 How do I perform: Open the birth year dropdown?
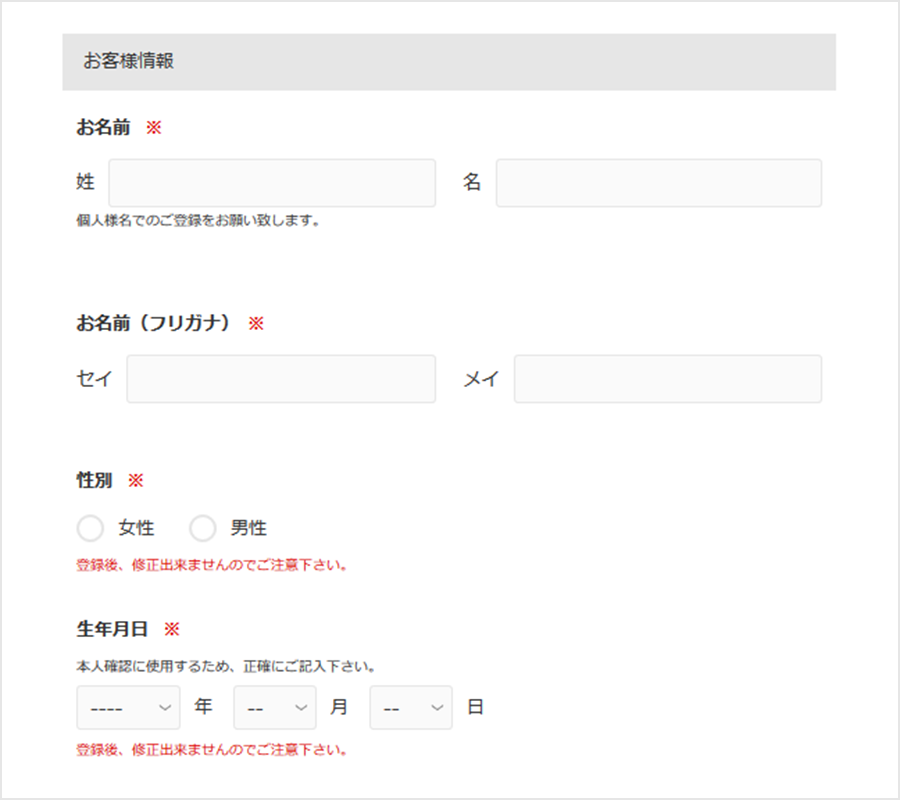click(x=129, y=708)
